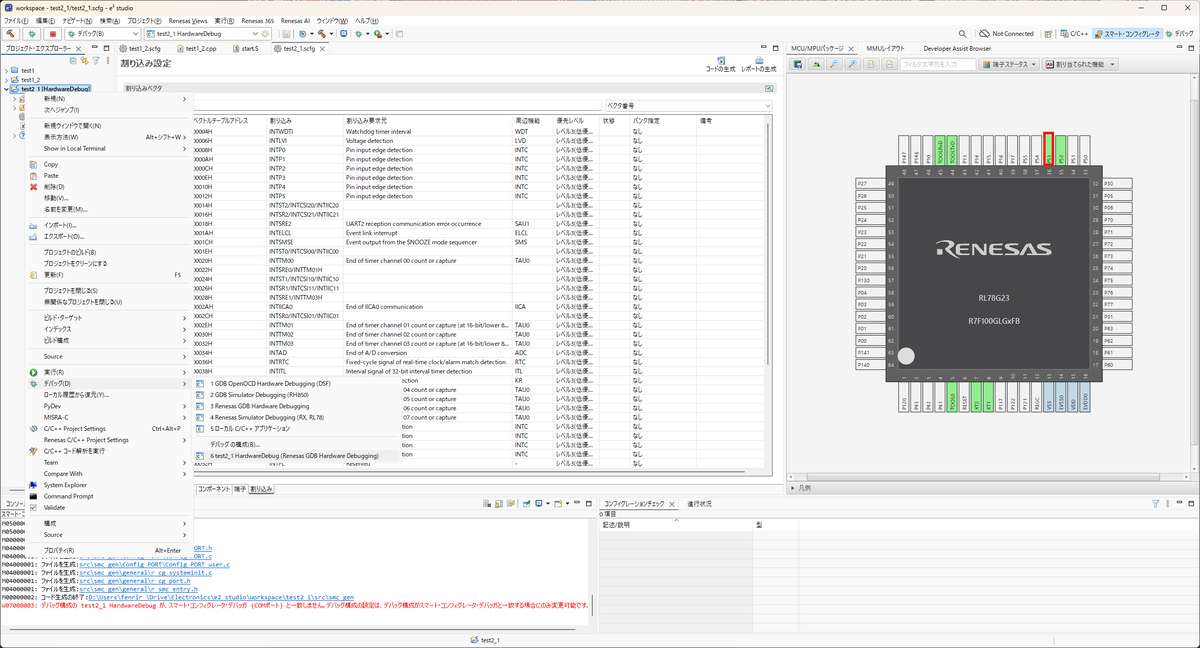Click the build hammer icon in main toolbar
1200x648 pixels.
tap(11, 33)
